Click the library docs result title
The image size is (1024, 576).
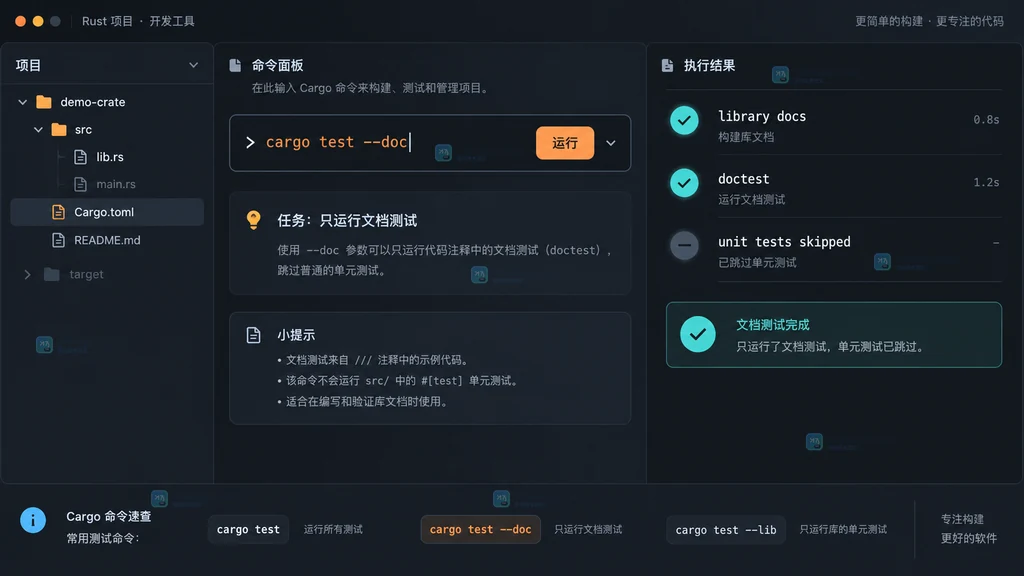(762, 116)
